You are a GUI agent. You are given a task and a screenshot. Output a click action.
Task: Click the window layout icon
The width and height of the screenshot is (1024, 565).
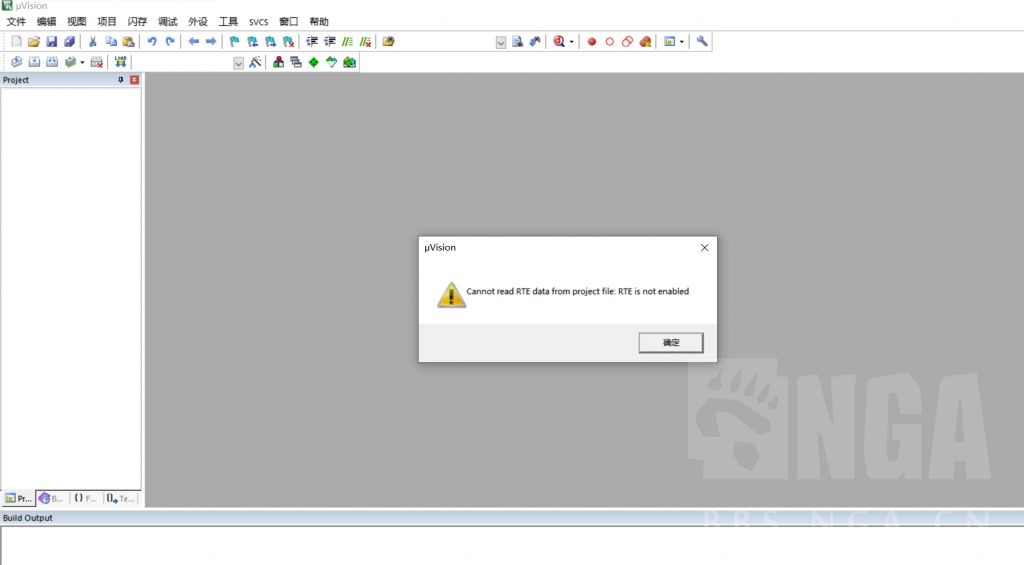[x=669, y=42]
